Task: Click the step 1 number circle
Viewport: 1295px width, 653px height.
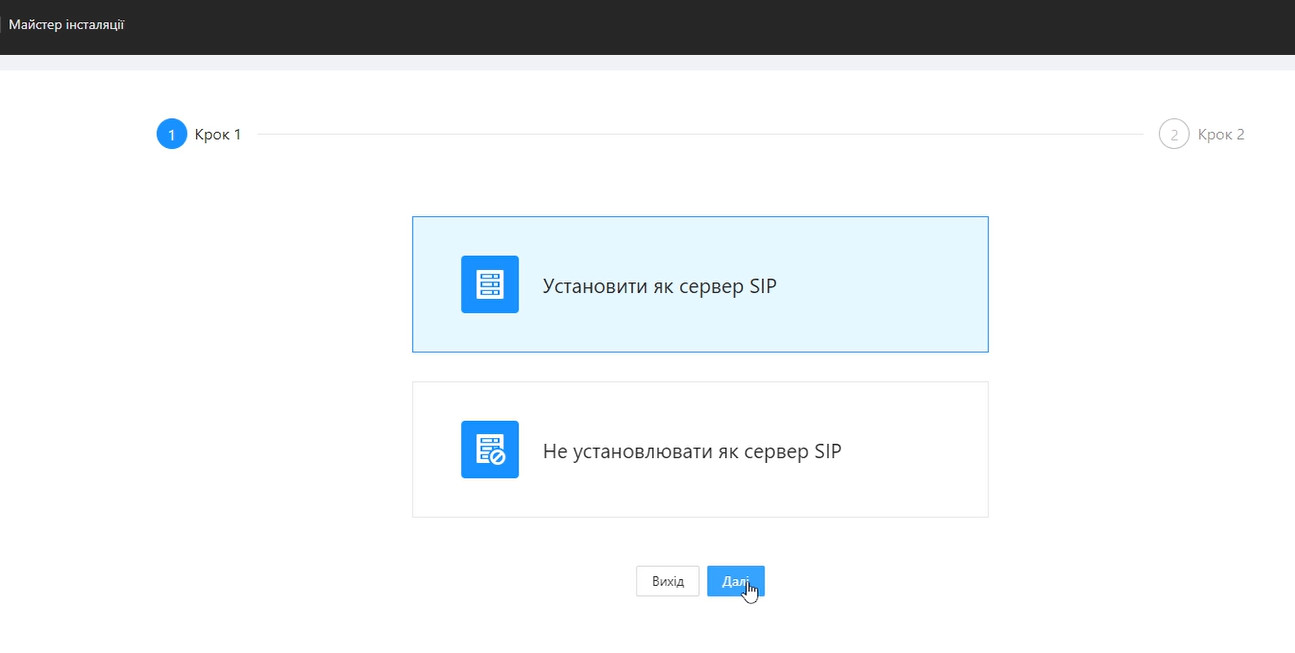Action: tap(171, 134)
